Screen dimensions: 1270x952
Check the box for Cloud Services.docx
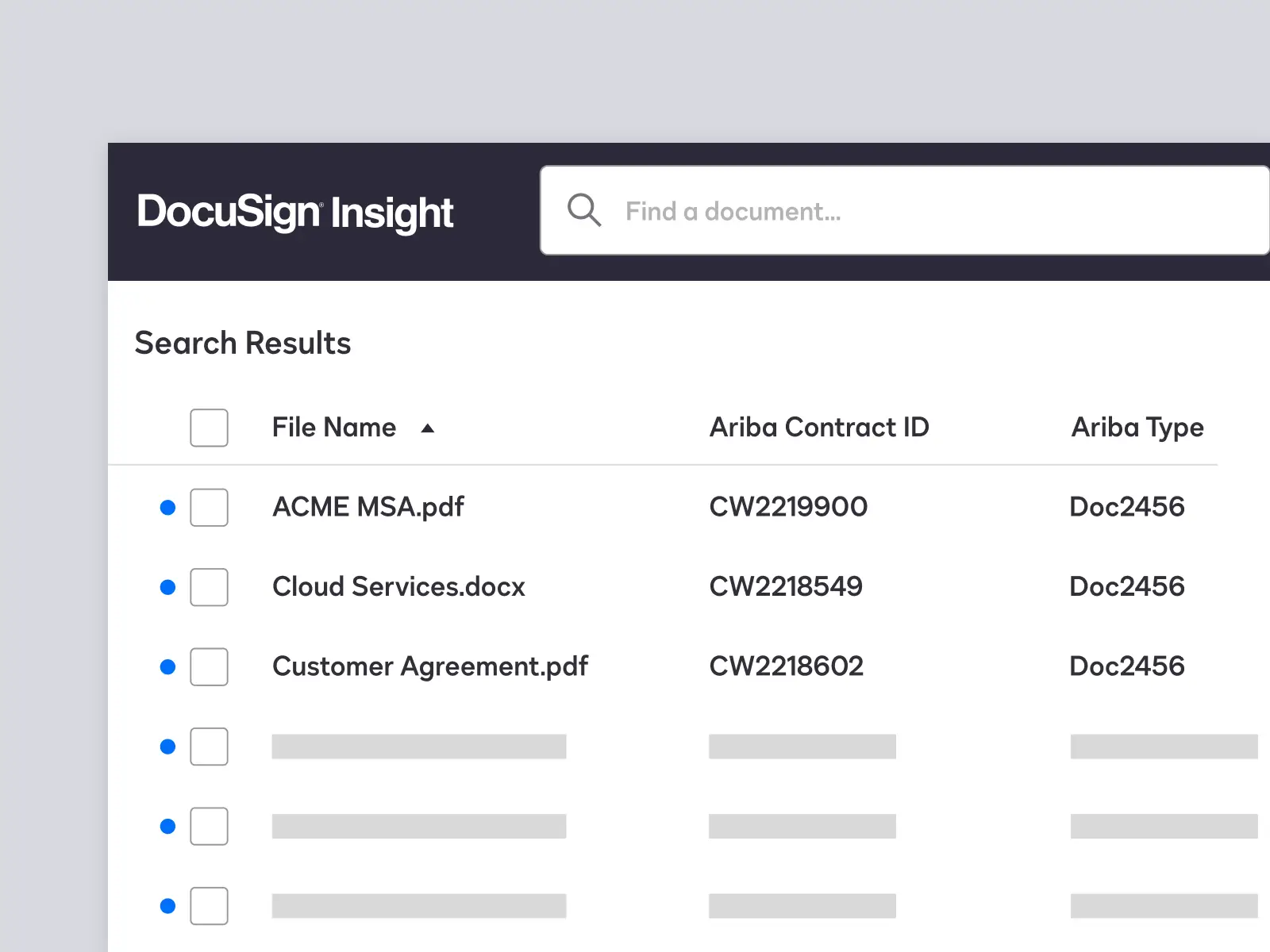click(x=210, y=587)
